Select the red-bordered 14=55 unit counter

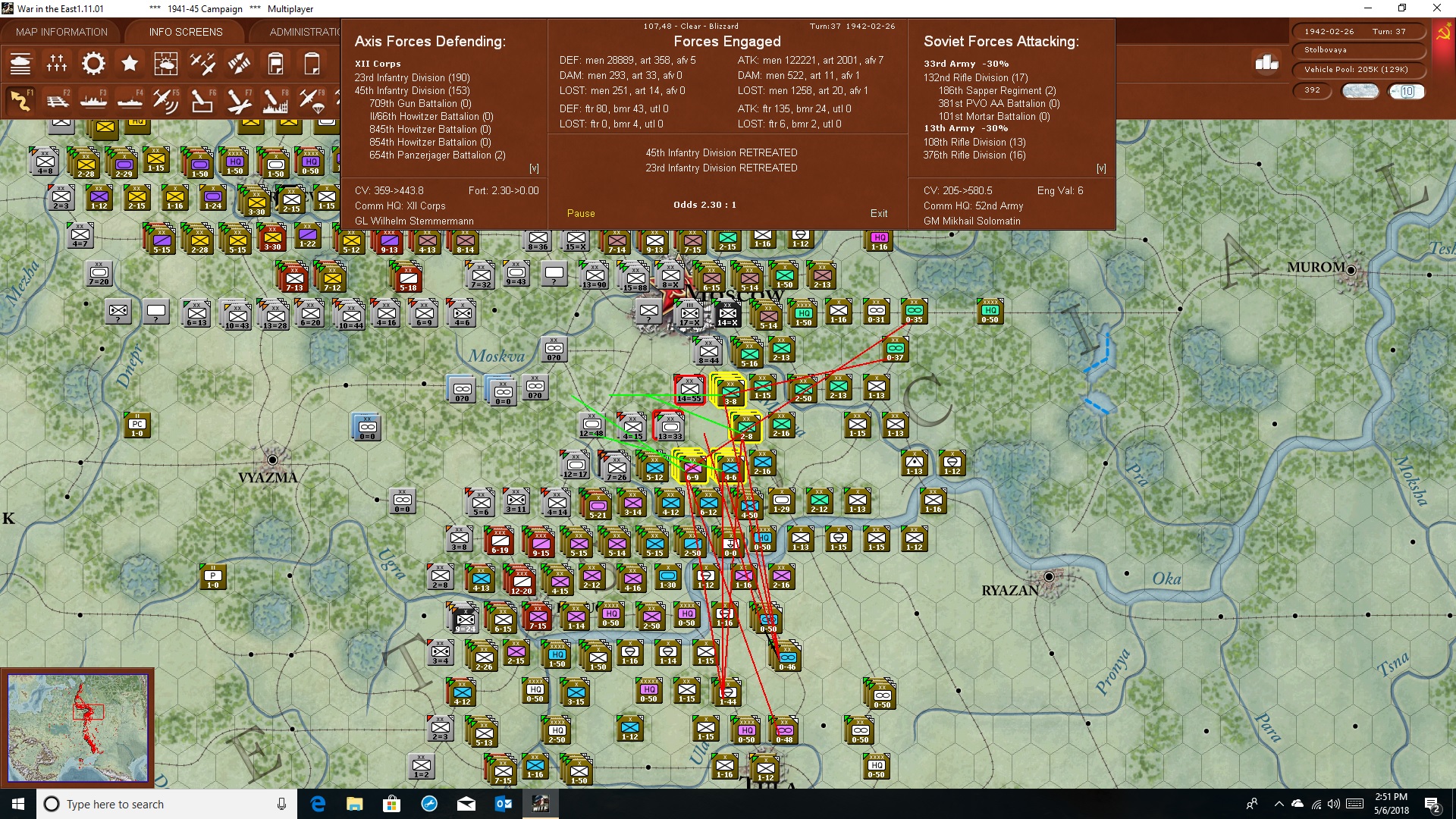(x=689, y=390)
